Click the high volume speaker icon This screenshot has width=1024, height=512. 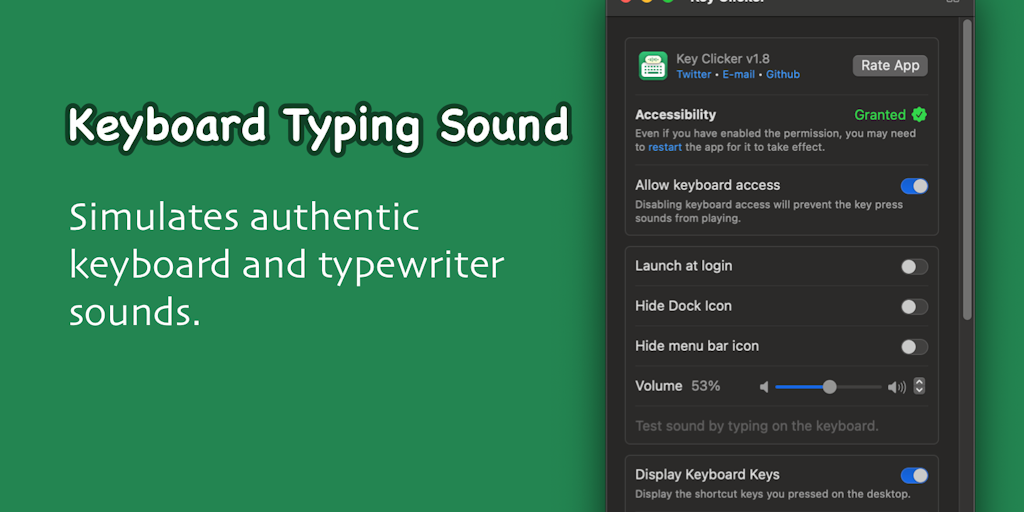coord(896,387)
